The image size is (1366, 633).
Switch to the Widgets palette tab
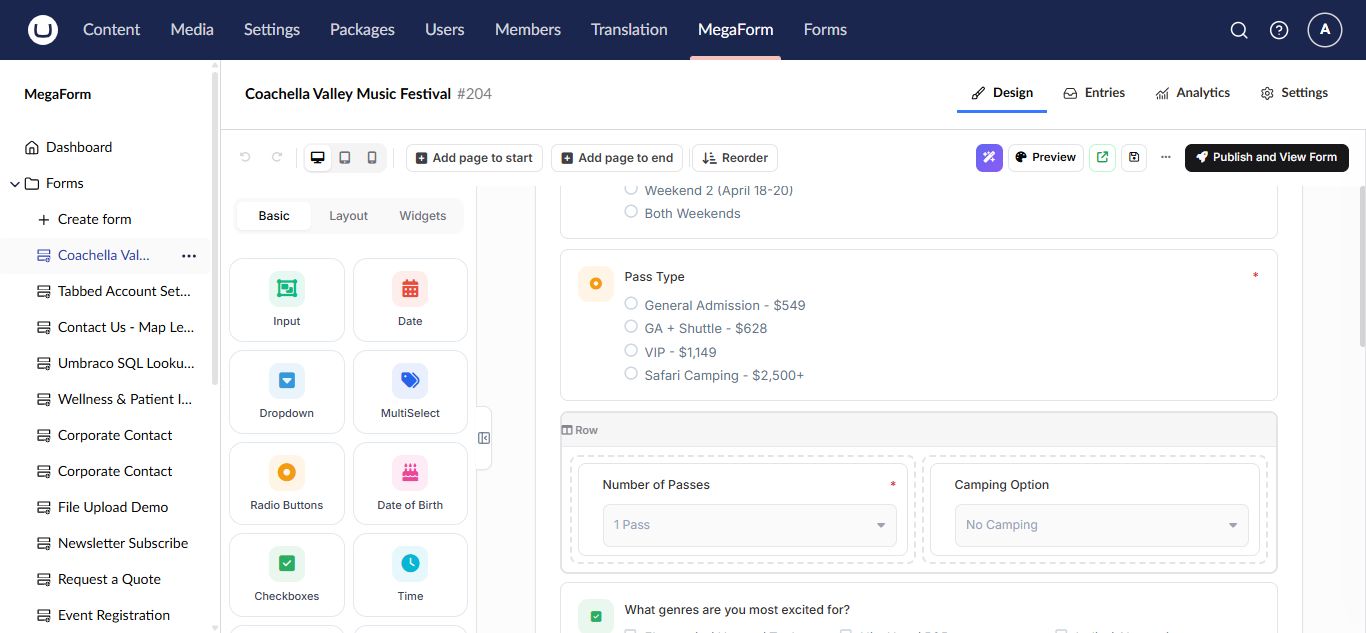coord(423,216)
